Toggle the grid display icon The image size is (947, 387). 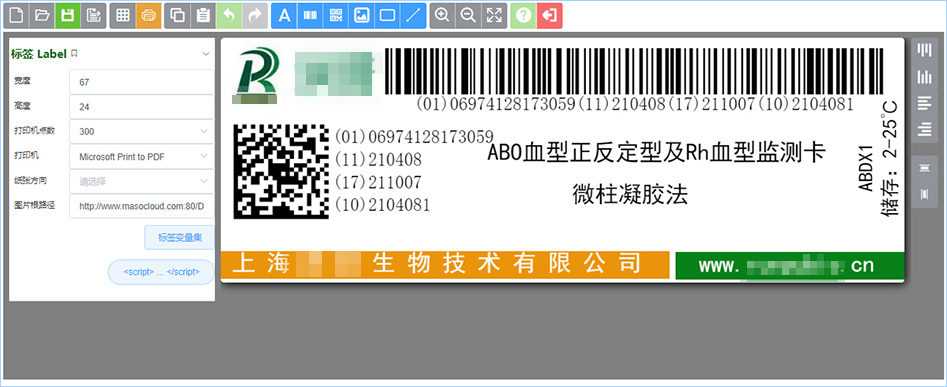point(123,16)
